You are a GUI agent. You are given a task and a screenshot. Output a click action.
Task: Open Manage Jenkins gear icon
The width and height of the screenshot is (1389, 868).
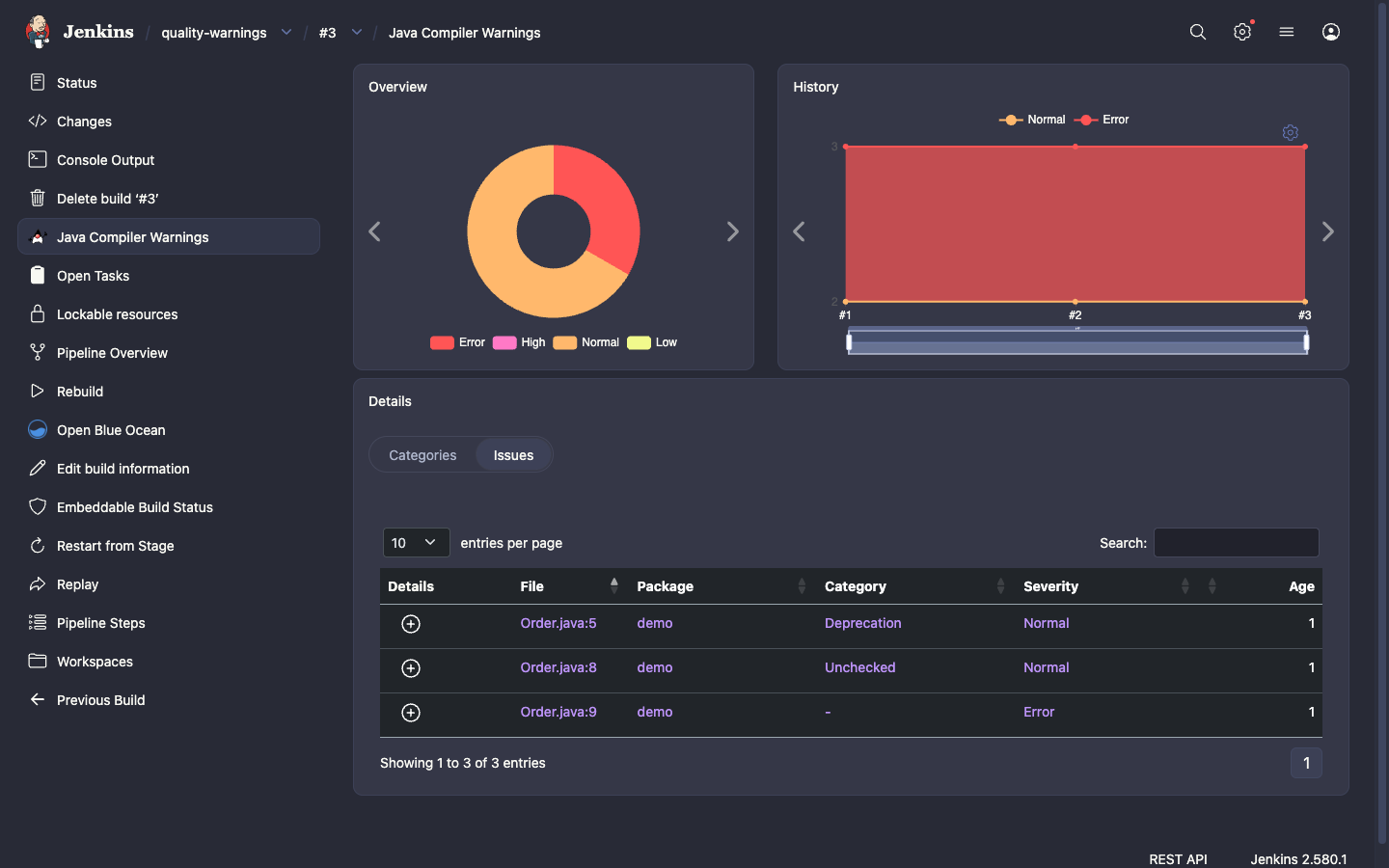point(1242,32)
